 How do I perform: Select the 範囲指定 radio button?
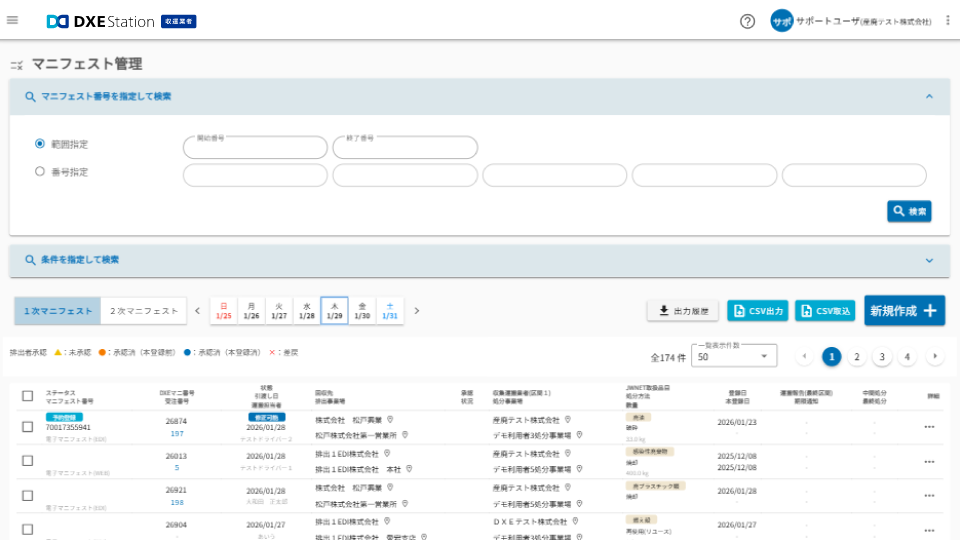tap(40, 144)
